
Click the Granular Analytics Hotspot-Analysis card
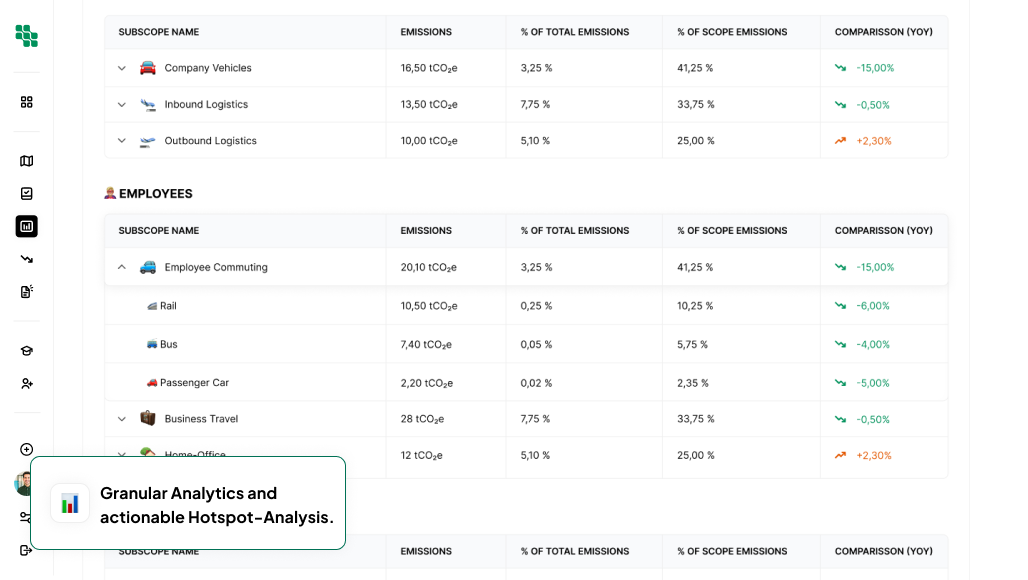[x=188, y=504]
